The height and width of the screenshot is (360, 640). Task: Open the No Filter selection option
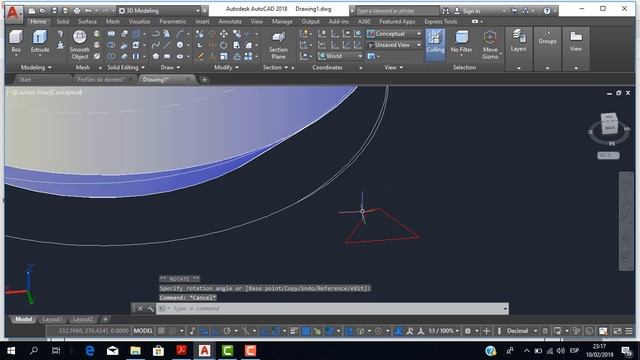461,42
